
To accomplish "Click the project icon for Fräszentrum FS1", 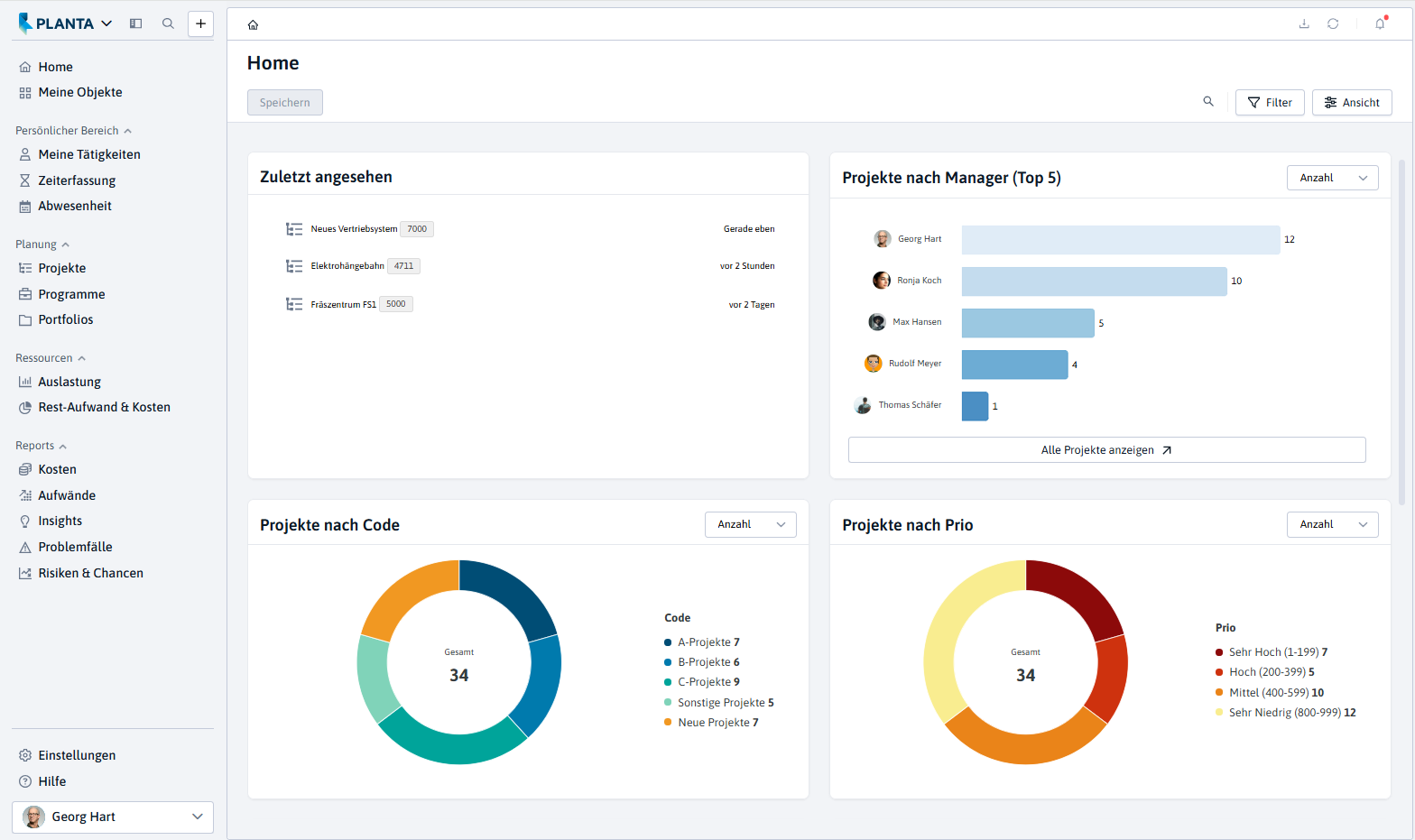I will (x=294, y=304).
